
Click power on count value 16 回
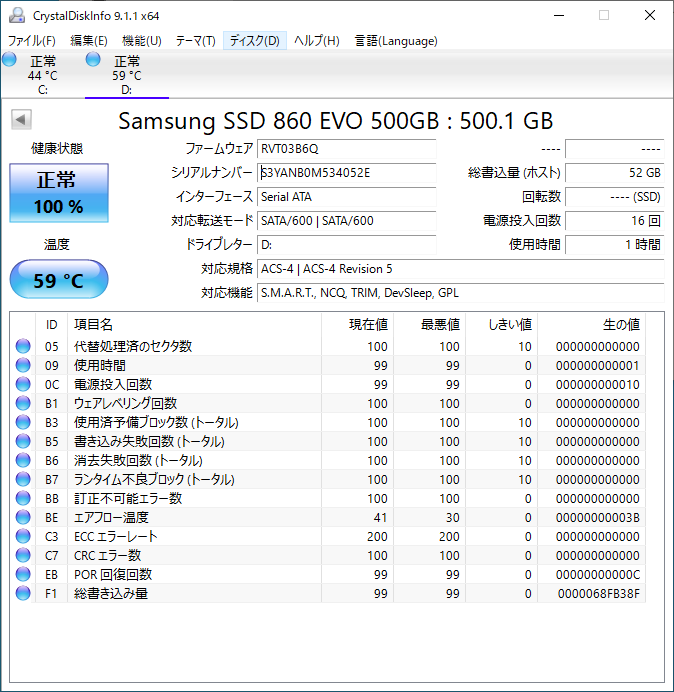click(614, 221)
